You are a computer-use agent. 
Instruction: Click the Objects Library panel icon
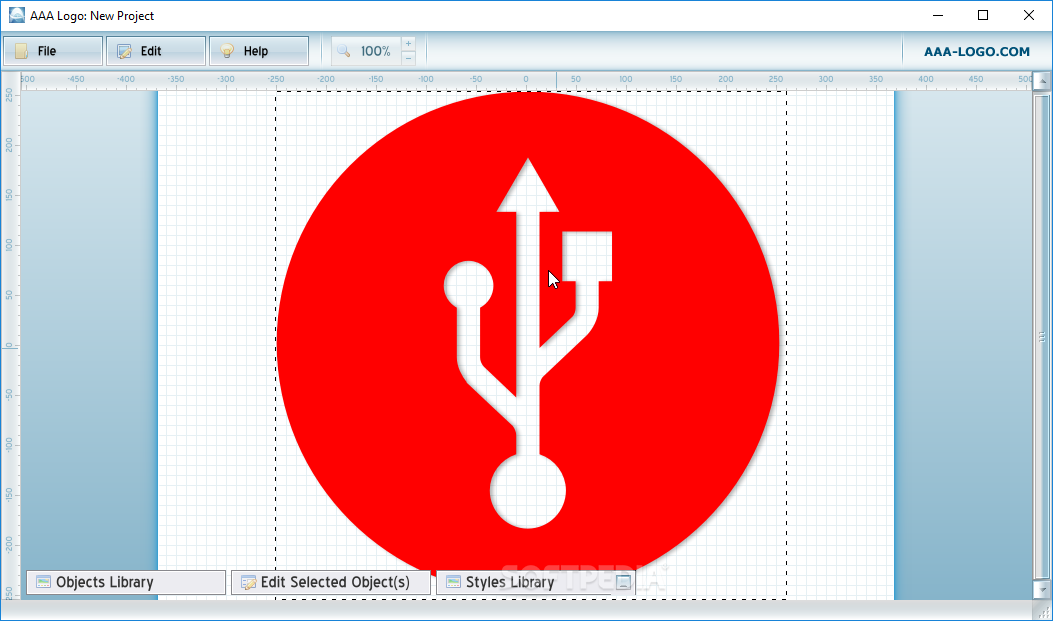(42, 581)
